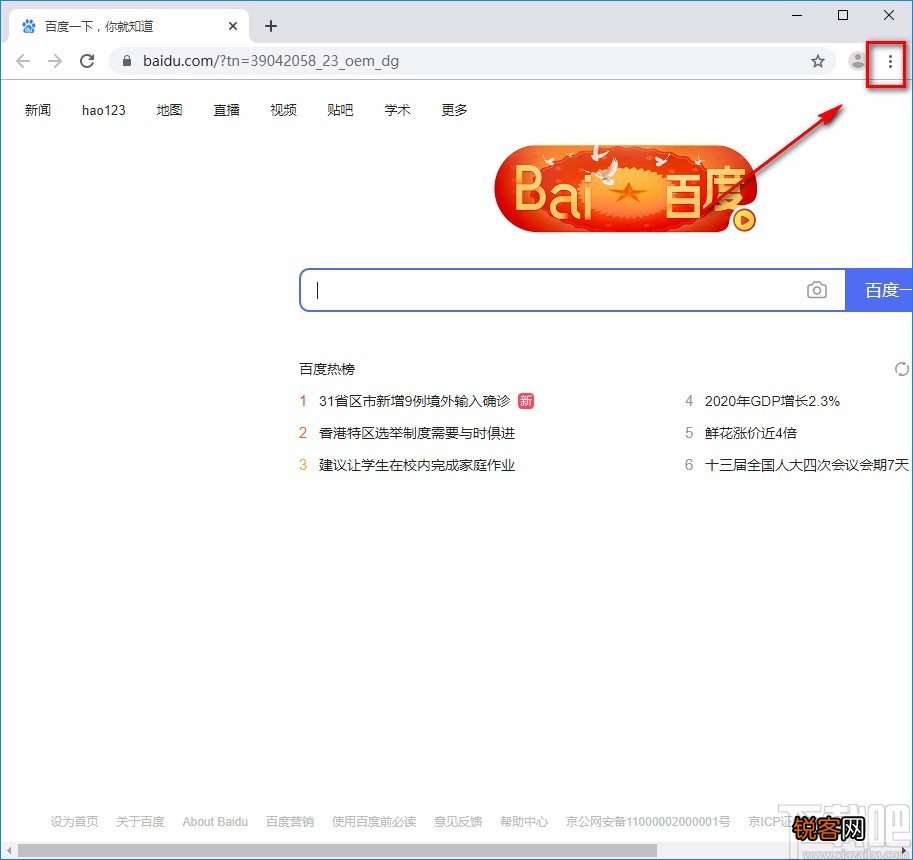The image size is (913, 860).
Task: Minimize the browser window
Action: pyautogui.click(x=797, y=15)
